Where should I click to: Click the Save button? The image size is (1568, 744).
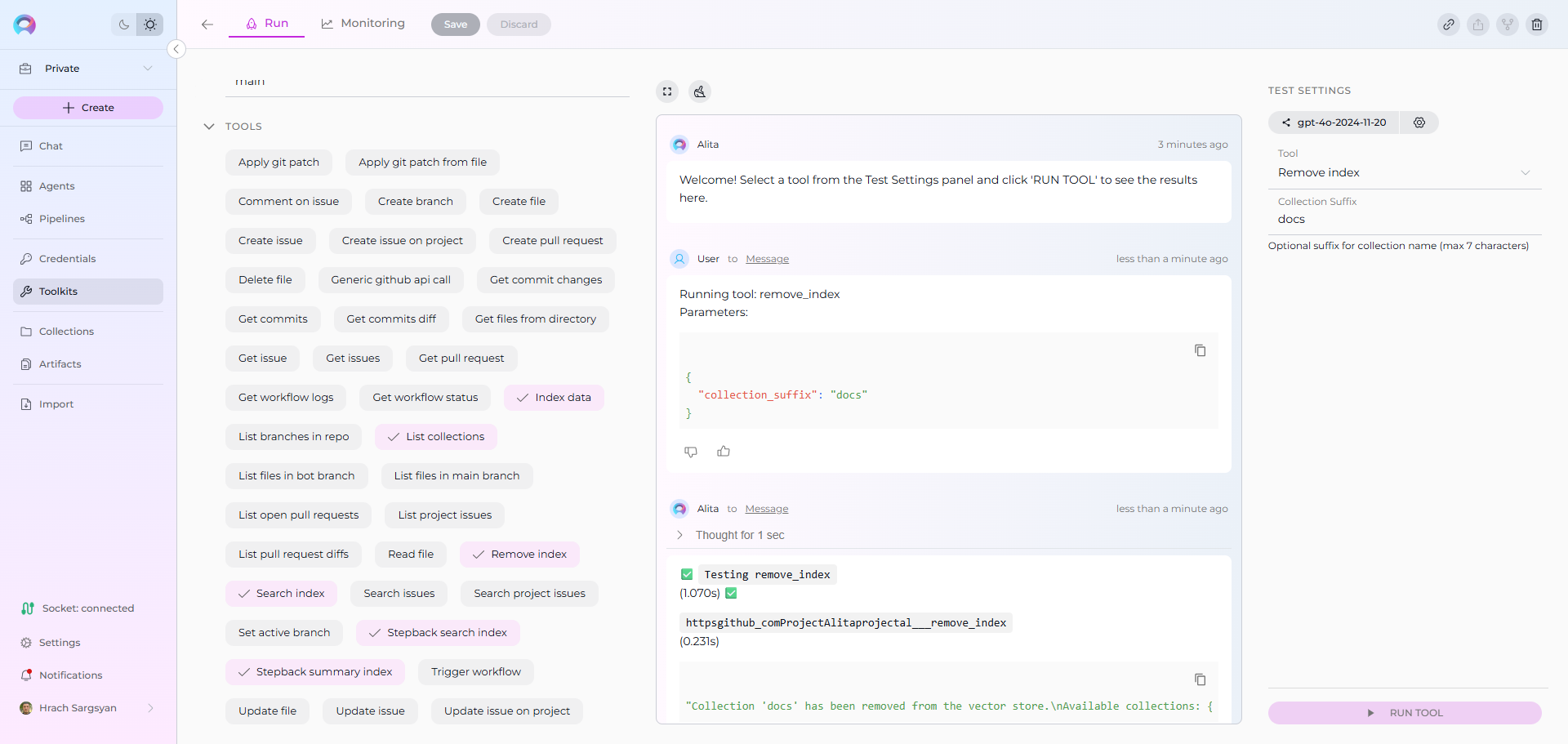[456, 25]
